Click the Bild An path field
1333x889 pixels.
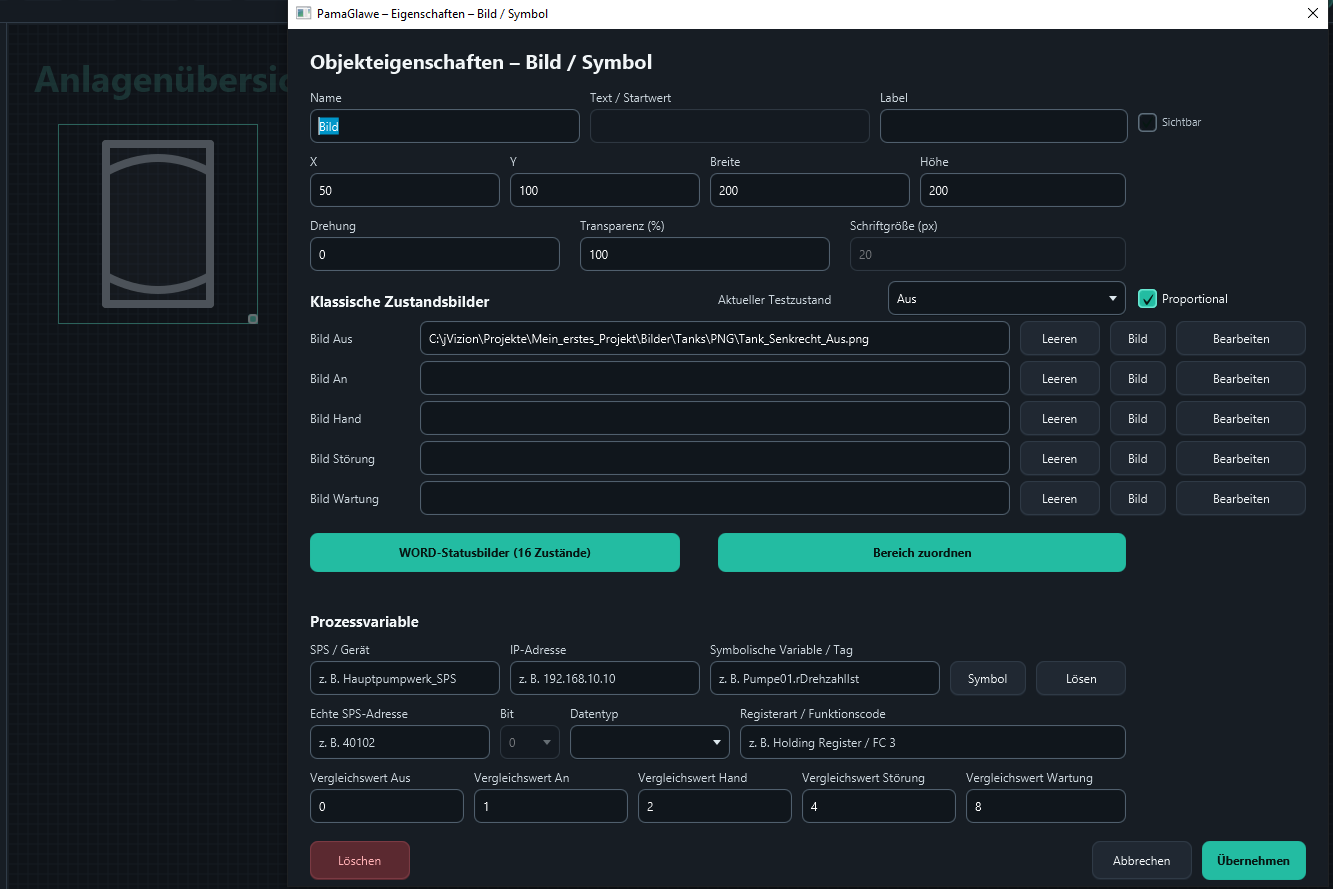point(715,378)
